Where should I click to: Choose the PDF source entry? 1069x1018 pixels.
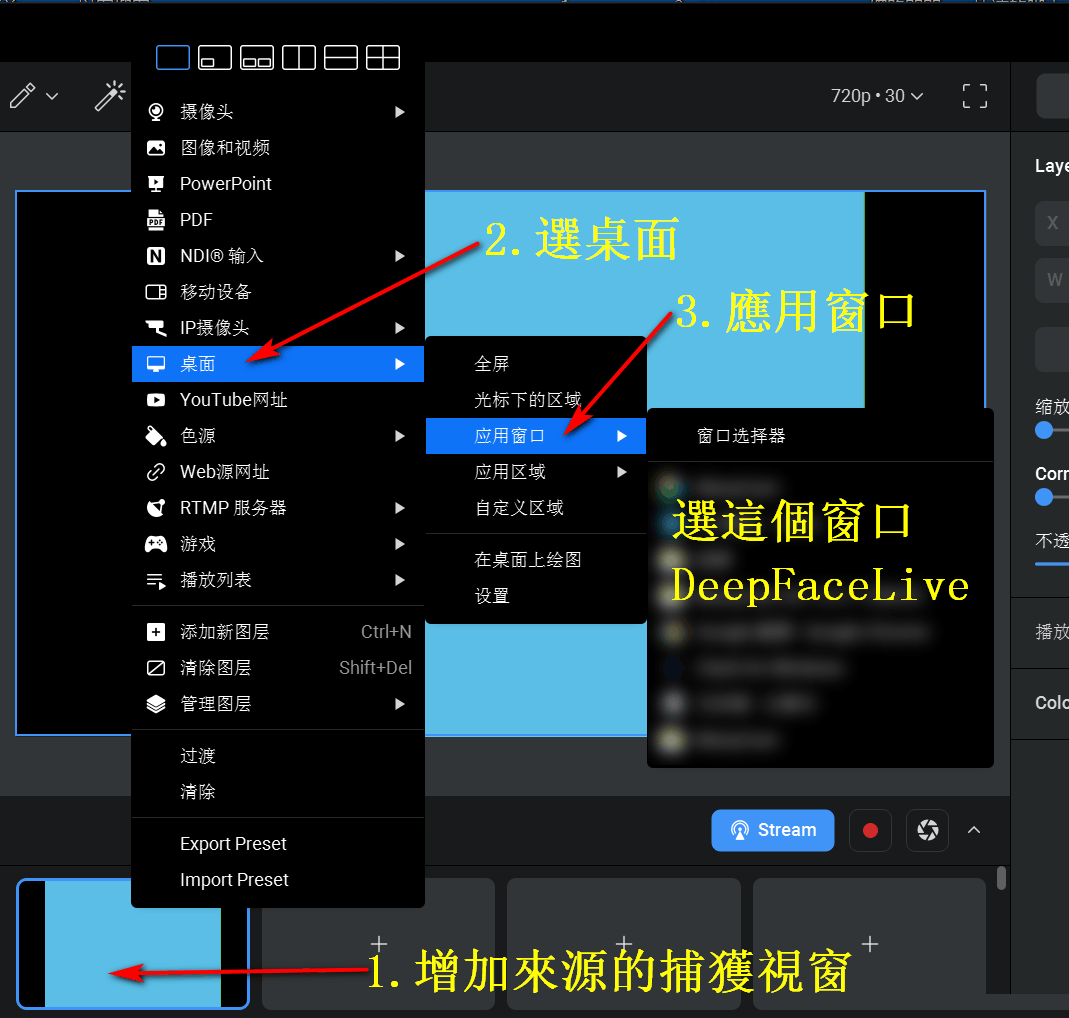click(277, 220)
